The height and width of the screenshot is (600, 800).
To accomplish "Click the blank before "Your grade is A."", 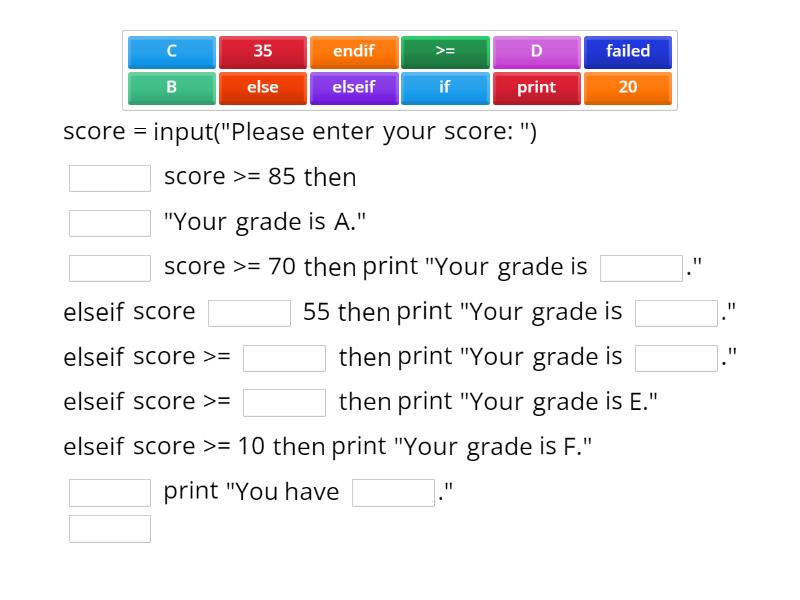I will click(x=109, y=222).
